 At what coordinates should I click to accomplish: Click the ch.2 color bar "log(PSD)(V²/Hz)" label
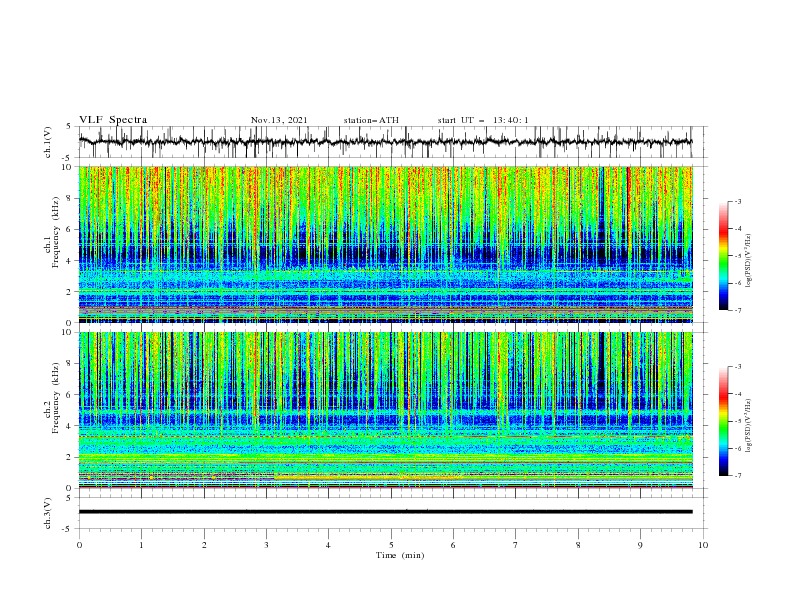pos(750,425)
